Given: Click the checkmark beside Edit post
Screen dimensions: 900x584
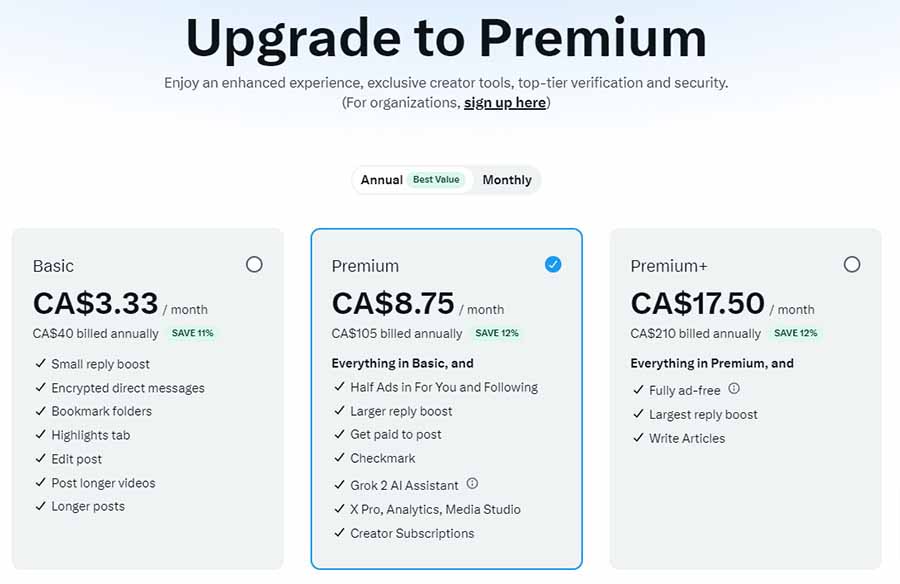Looking at the screenshot, I should (41, 459).
